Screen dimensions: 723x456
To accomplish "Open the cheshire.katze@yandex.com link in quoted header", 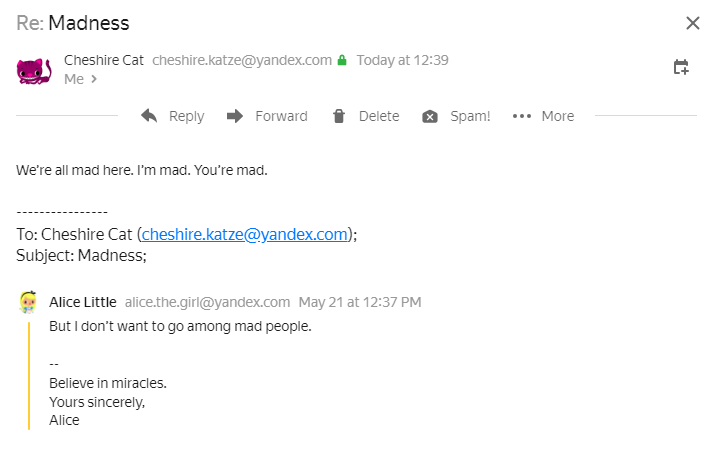I will (x=245, y=234).
